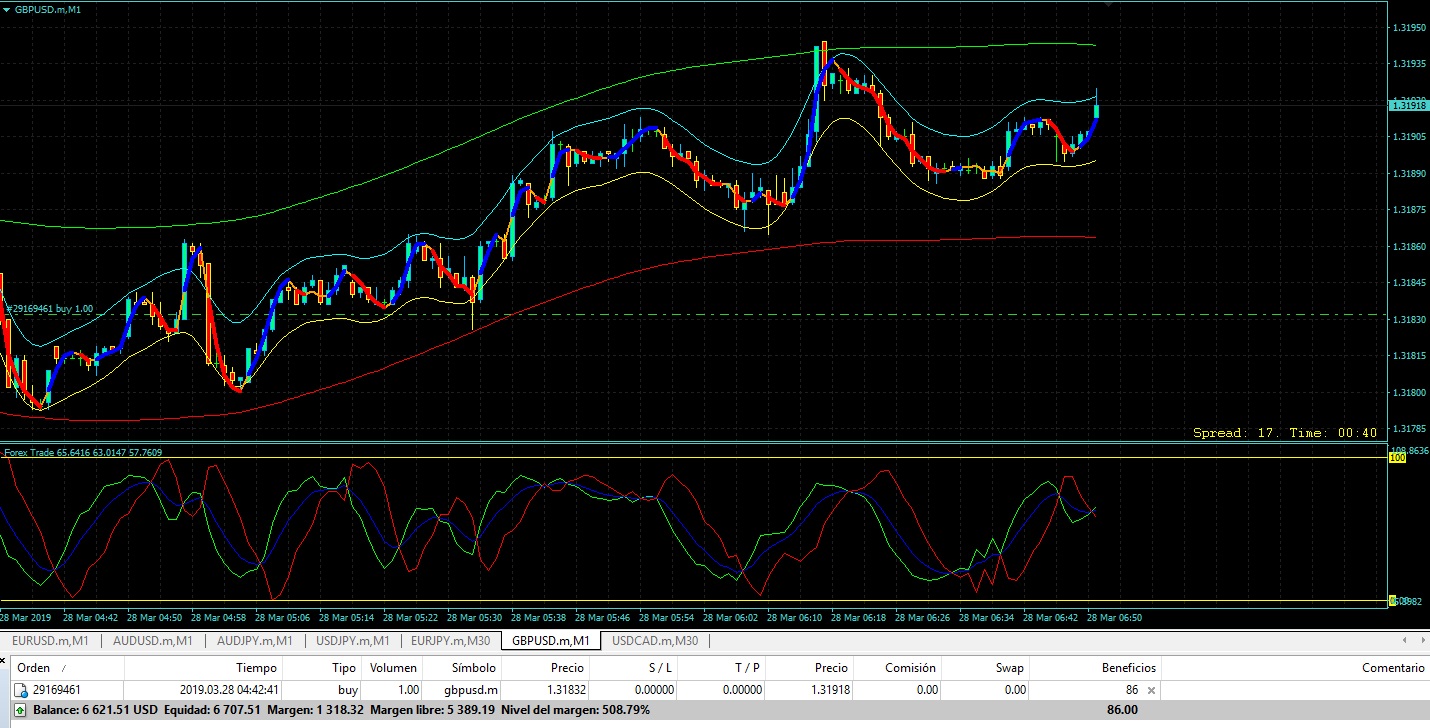The height and width of the screenshot is (728, 1430).
Task: Sort orders by the Beneficios column header
Action: coord(1096,668)
